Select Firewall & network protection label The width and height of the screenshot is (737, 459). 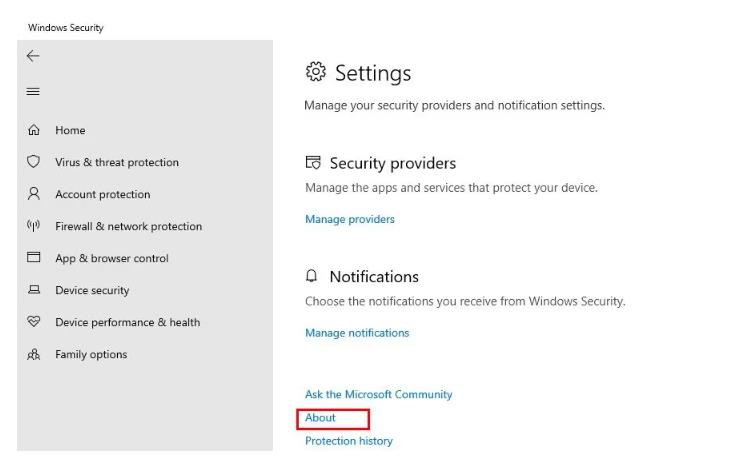129,226
